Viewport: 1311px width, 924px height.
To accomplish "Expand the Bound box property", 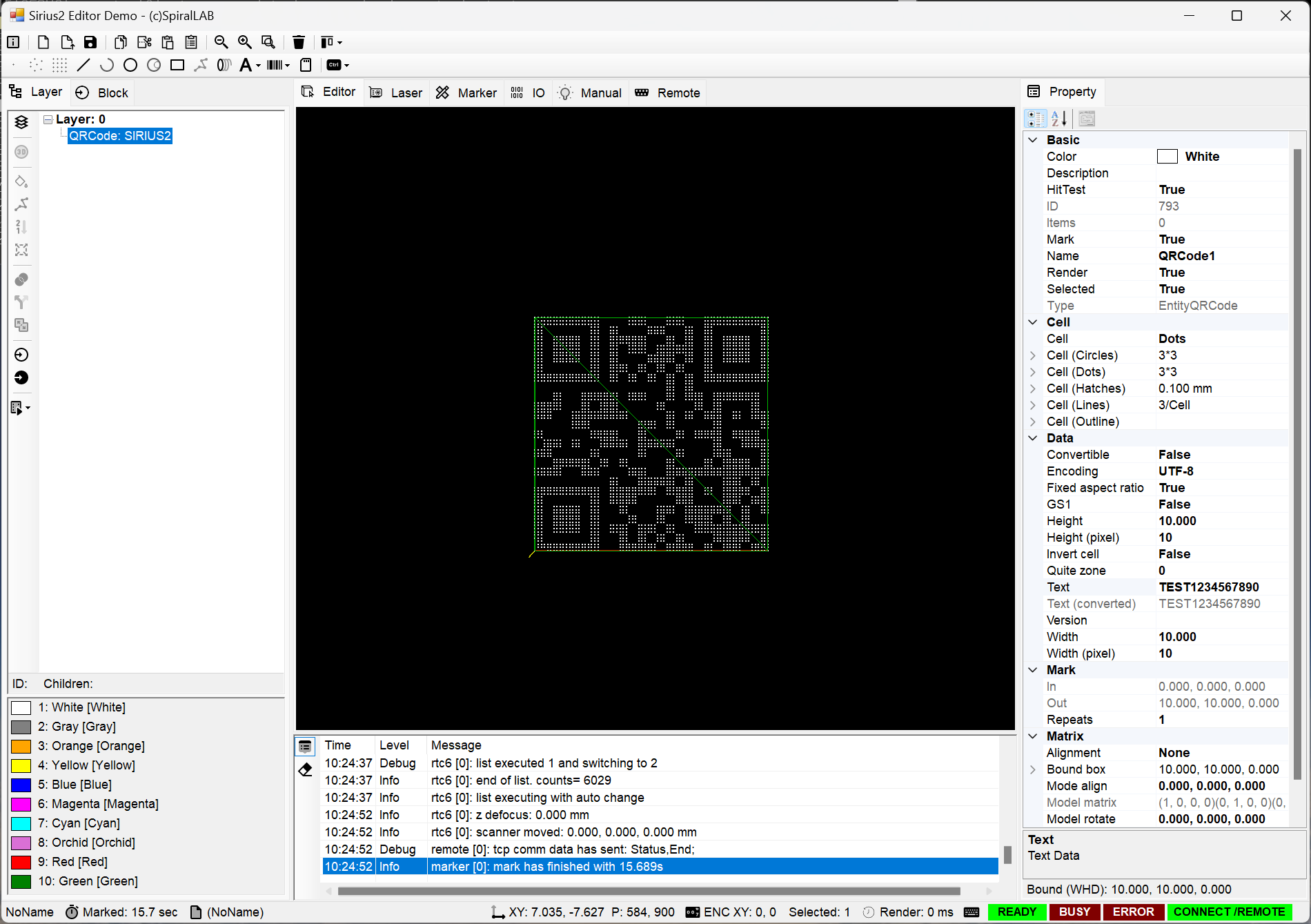I will [1033, 769].
